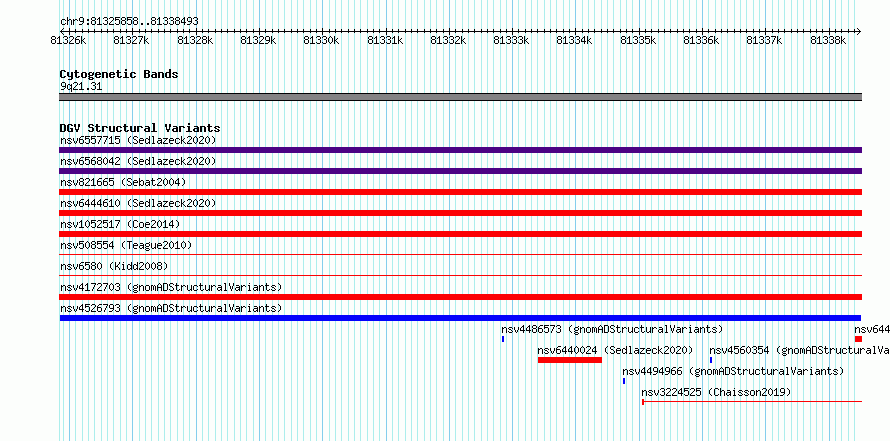
Task: Select the thin red nsv508554 line
Action: tap(460, 255)
